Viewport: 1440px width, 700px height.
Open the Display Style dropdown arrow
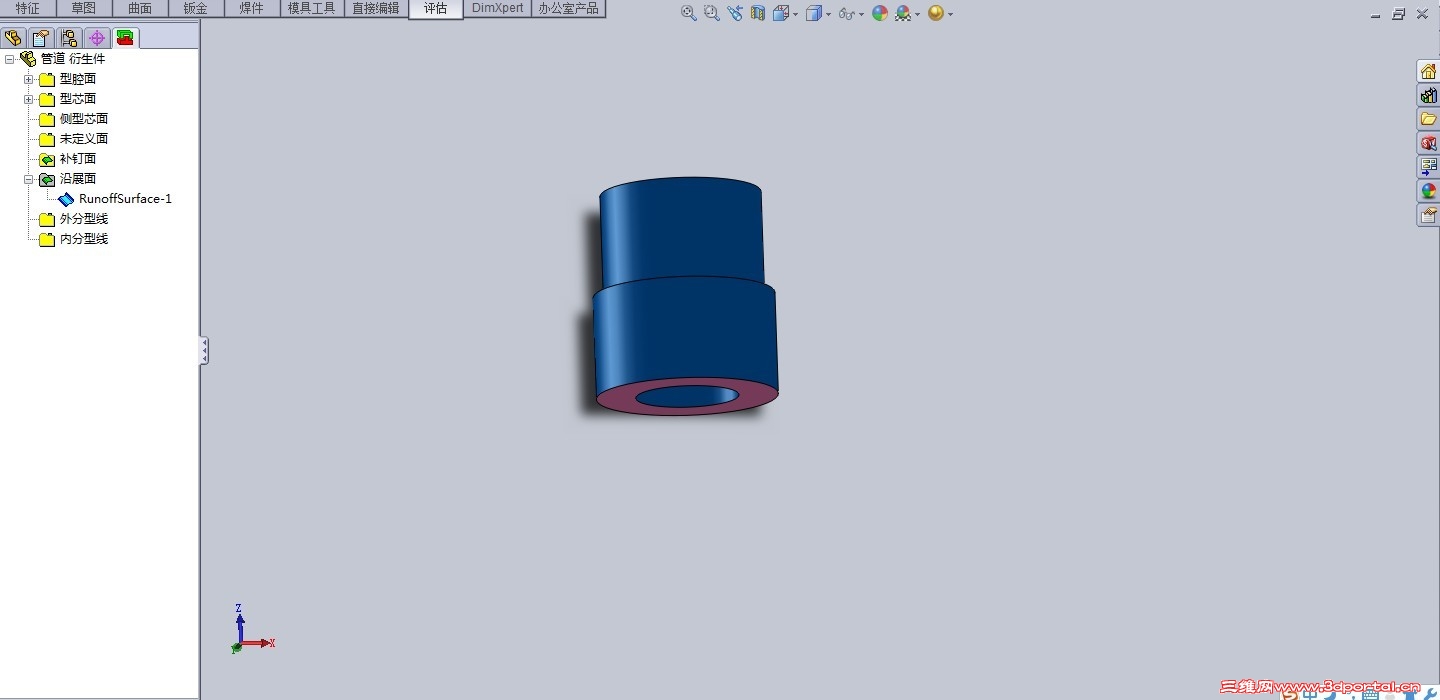click(828, 14)
